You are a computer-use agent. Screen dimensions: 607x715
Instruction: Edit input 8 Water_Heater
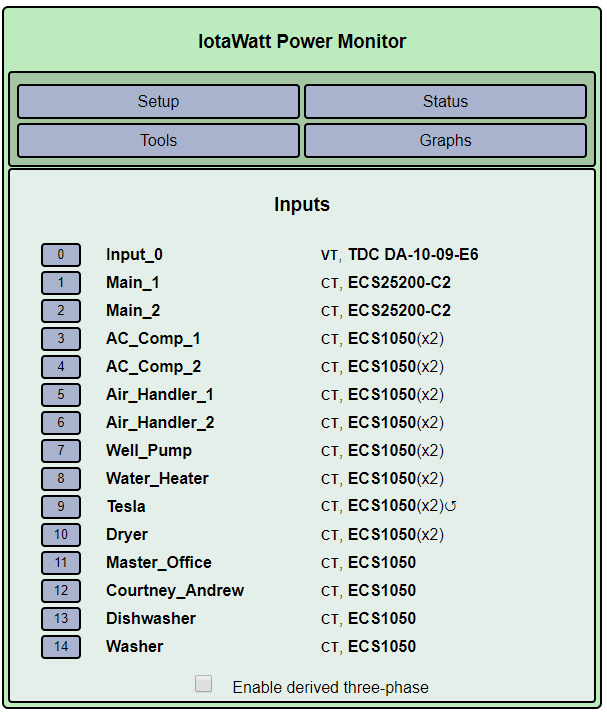coord(61,479)
